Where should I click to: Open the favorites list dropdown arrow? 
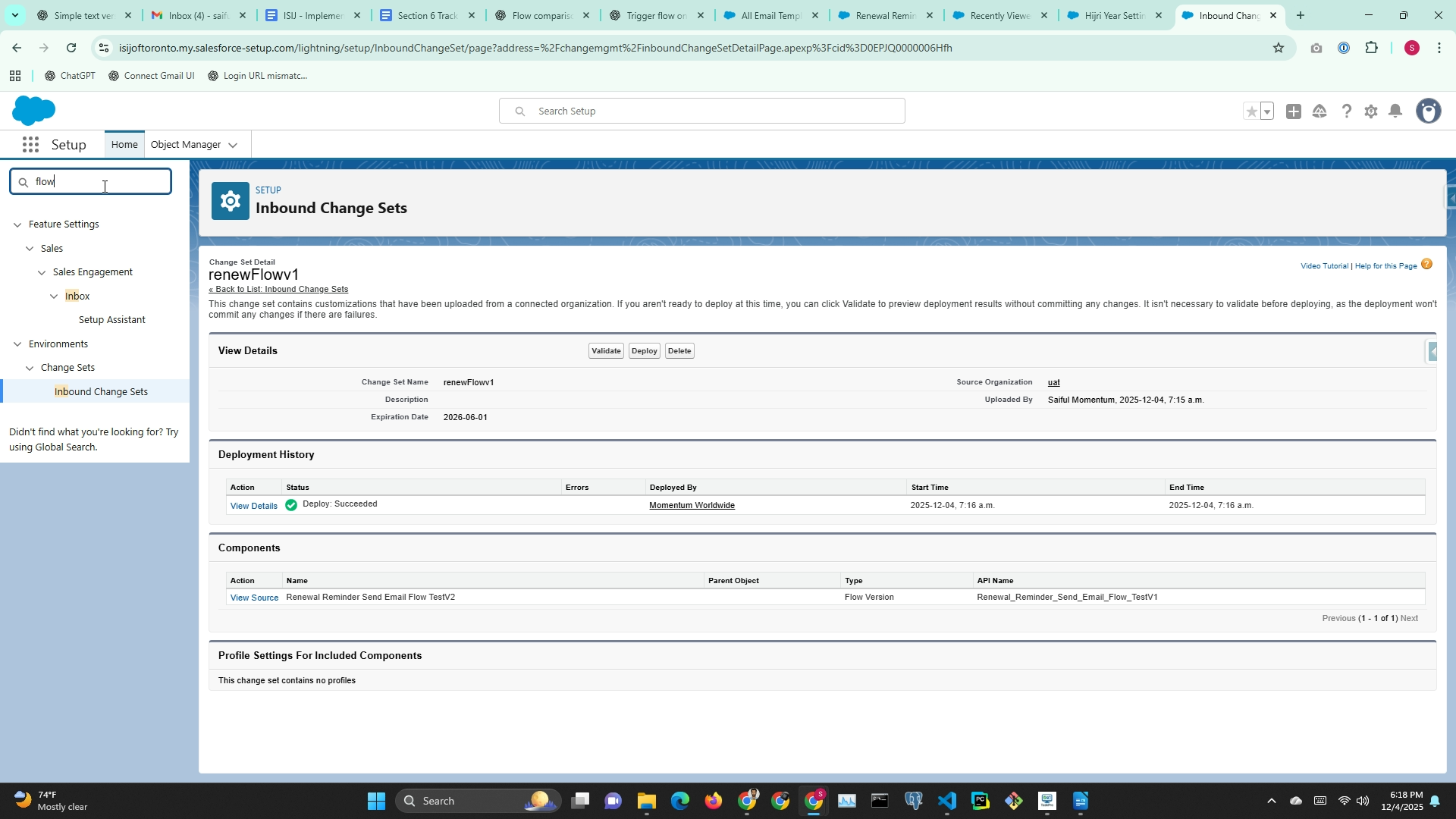[1267, 111]
